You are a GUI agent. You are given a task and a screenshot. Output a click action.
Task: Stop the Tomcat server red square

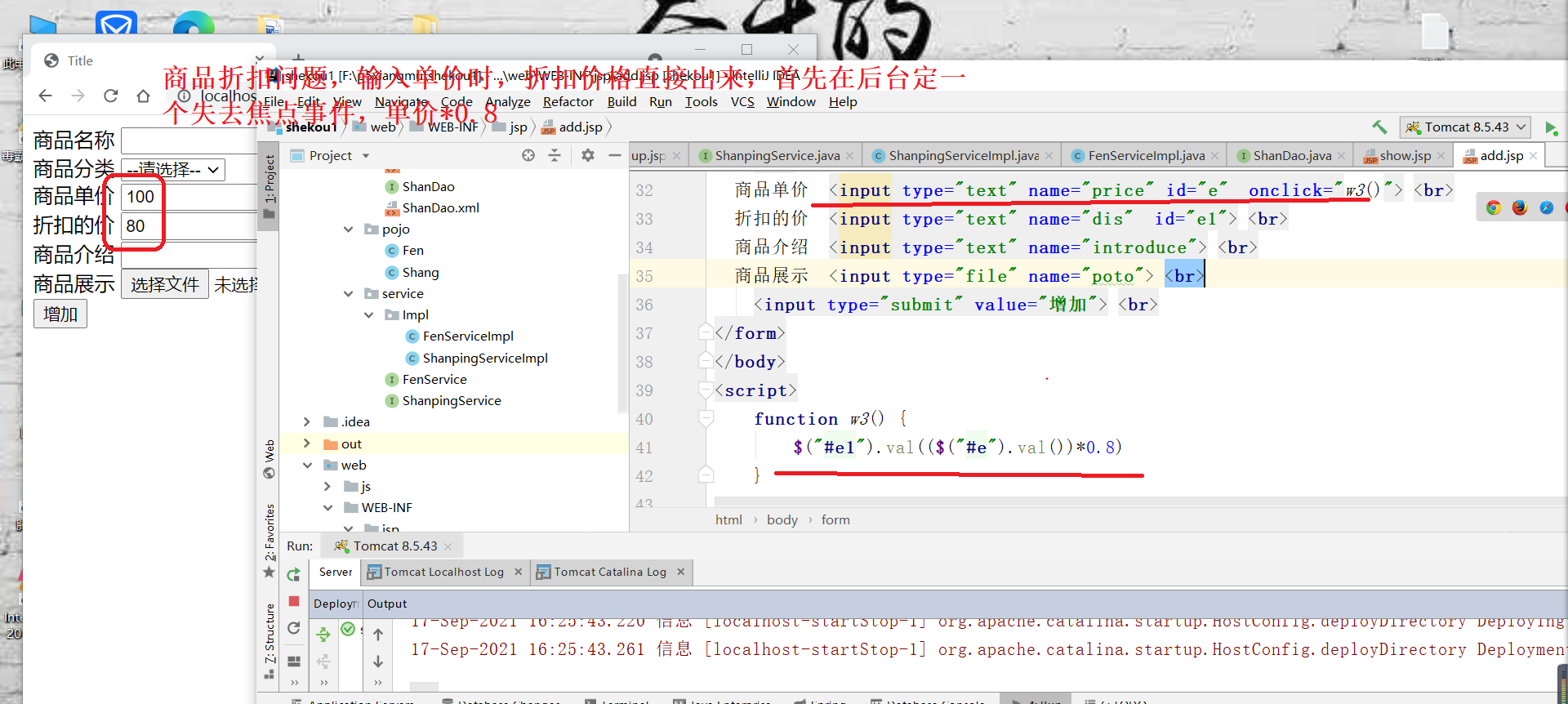pos(294,601)
